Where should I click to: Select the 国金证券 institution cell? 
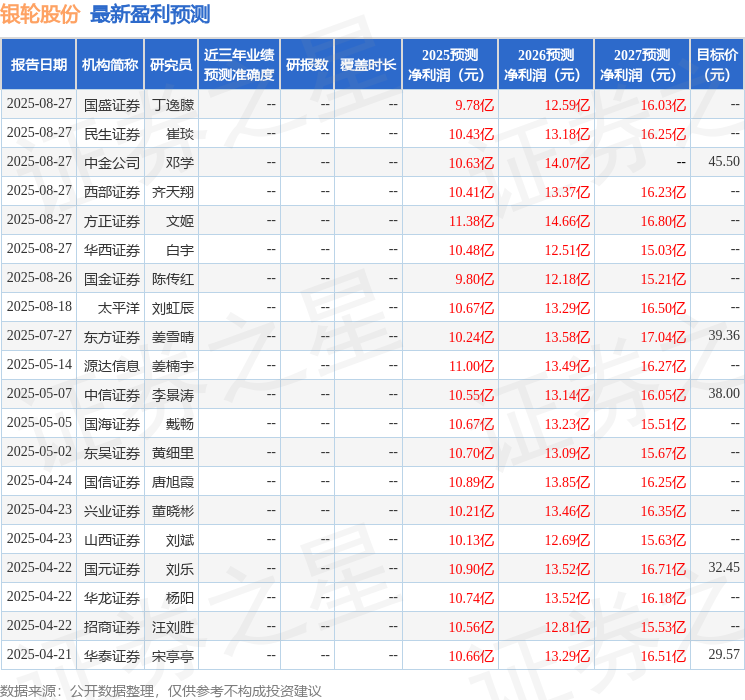tap(112, 279)
